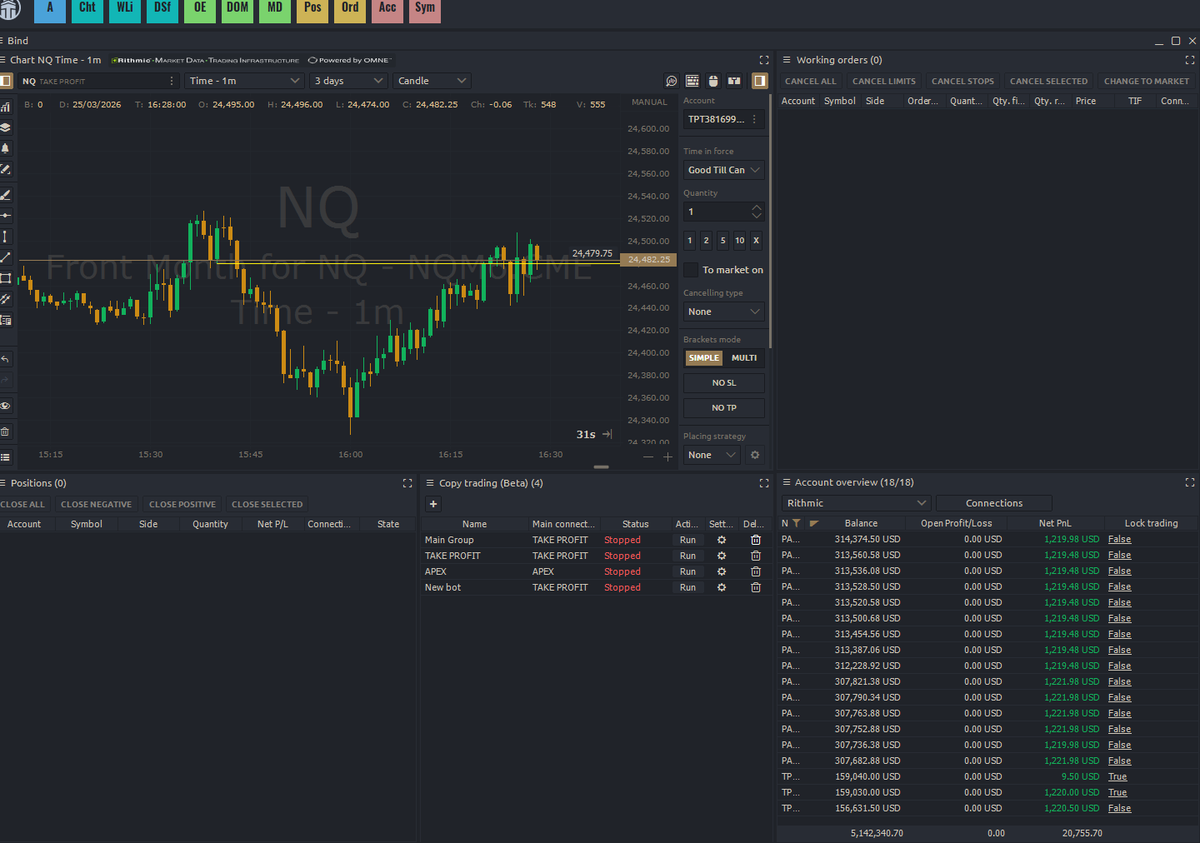
Task: Toggle lock trading True for the 159,040.00 account
Action: click(1117, 777)
